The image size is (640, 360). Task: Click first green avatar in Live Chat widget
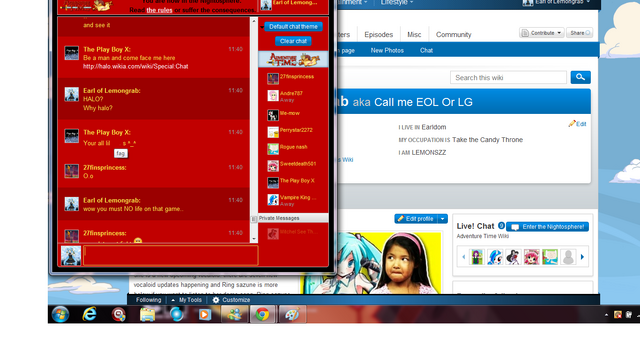click(477, 257)
